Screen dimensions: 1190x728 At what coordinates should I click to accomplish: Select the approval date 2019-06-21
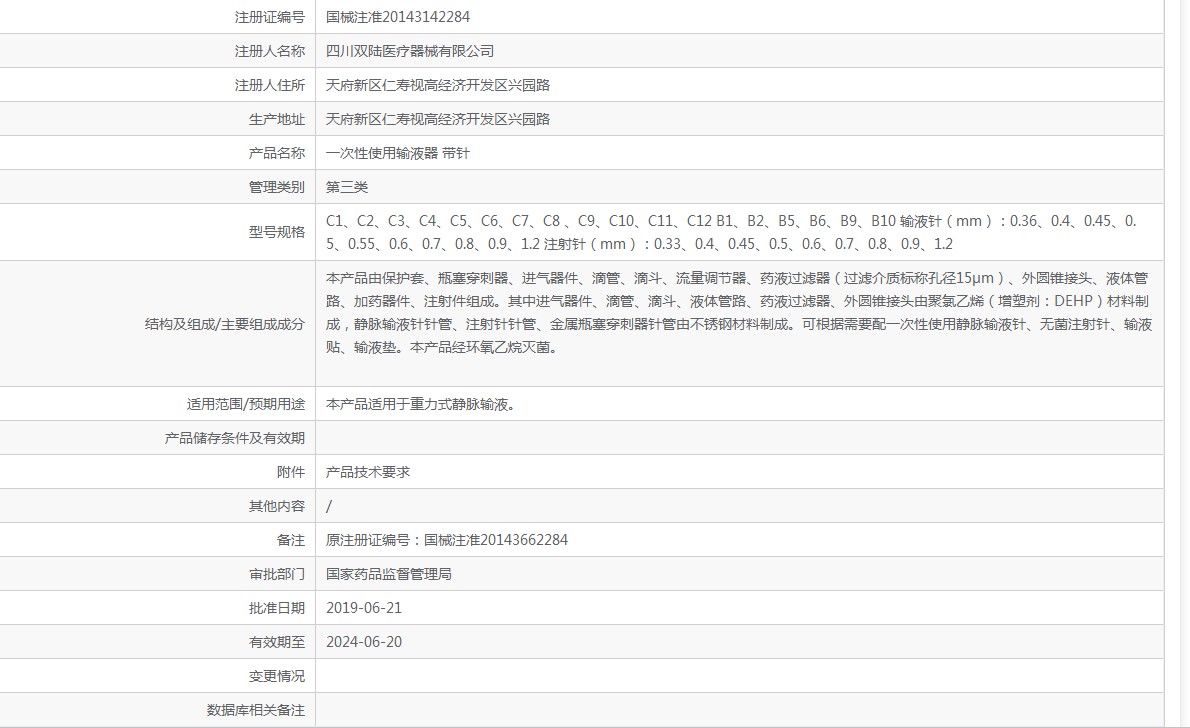tap(364, 608)
